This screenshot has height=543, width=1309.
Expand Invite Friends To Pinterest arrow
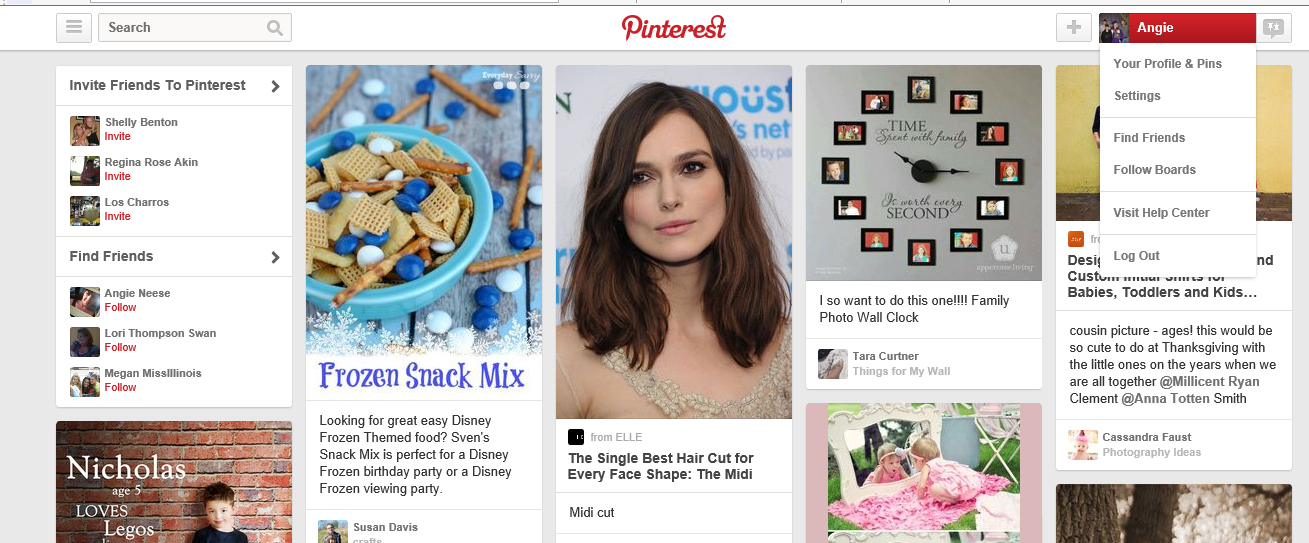(275, 86)
